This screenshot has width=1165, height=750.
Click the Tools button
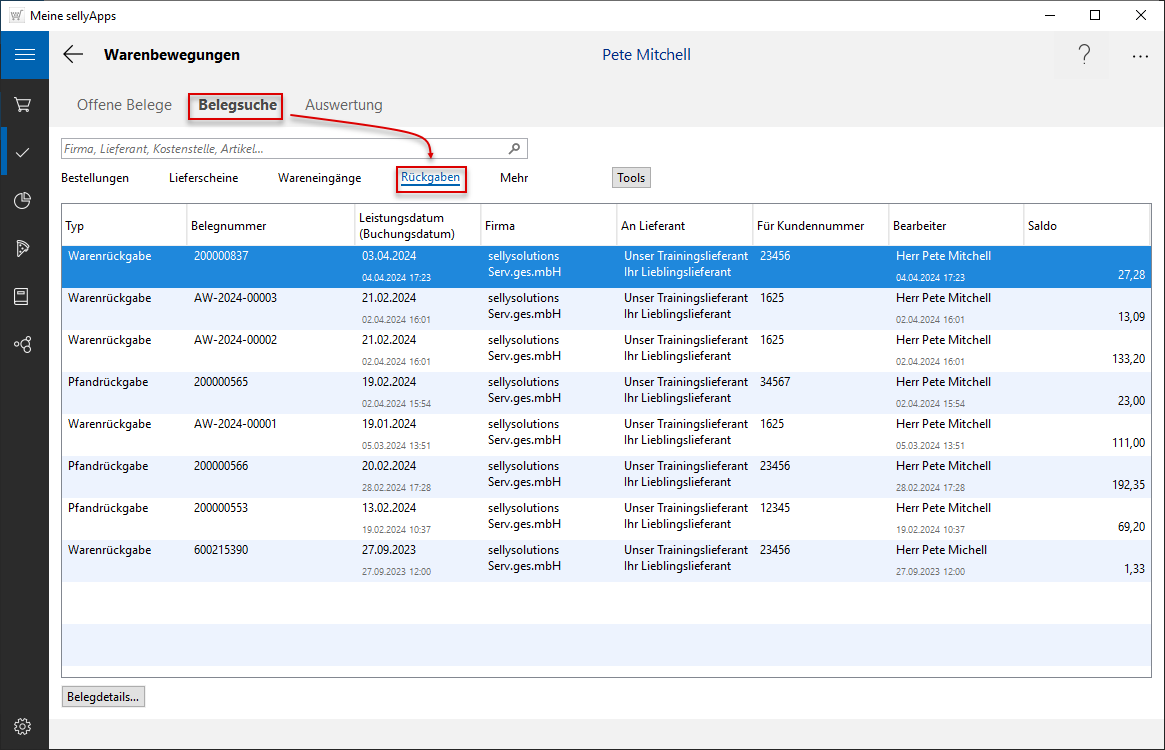(x=631, y=178)
